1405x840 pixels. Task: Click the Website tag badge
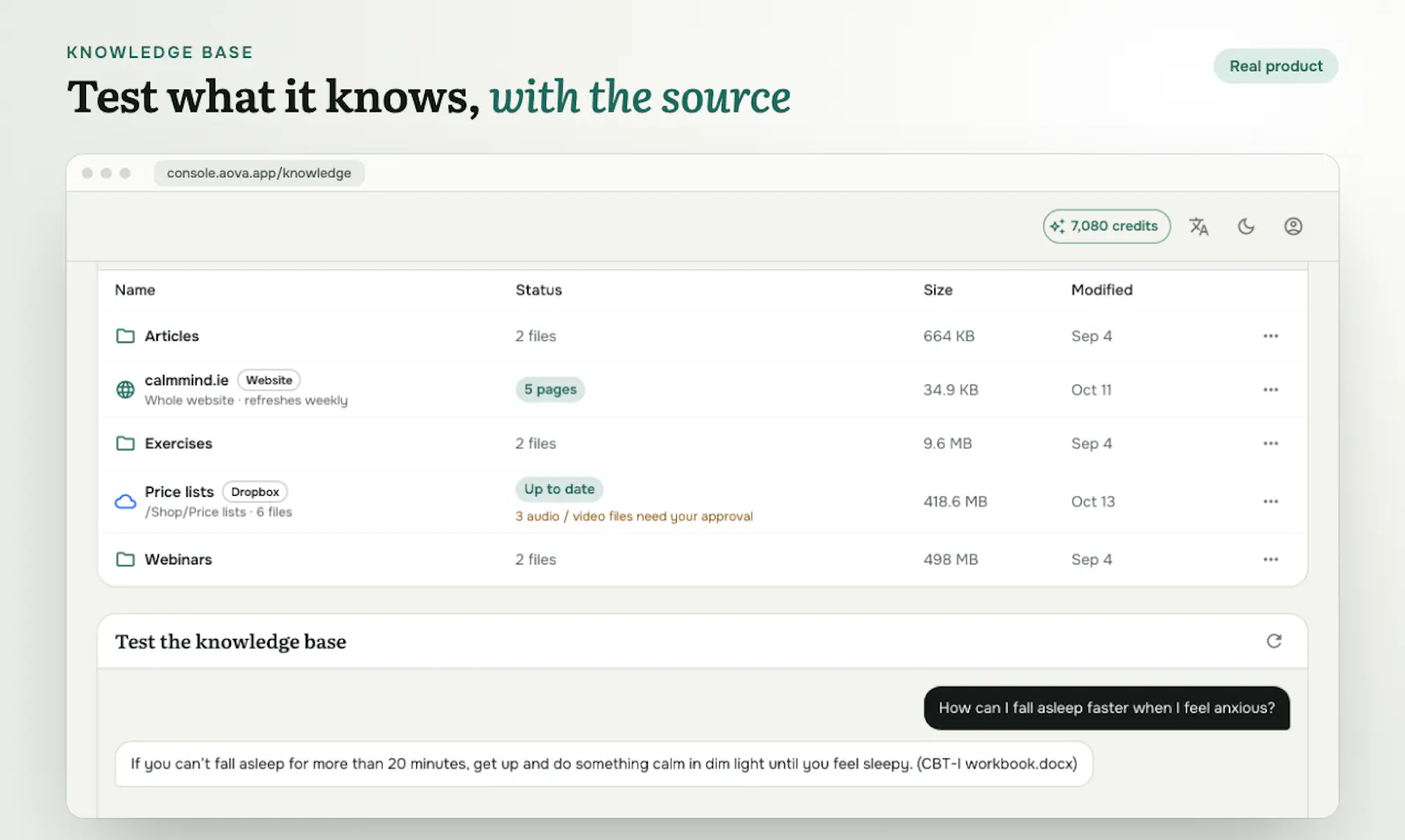tap(269, 380)
